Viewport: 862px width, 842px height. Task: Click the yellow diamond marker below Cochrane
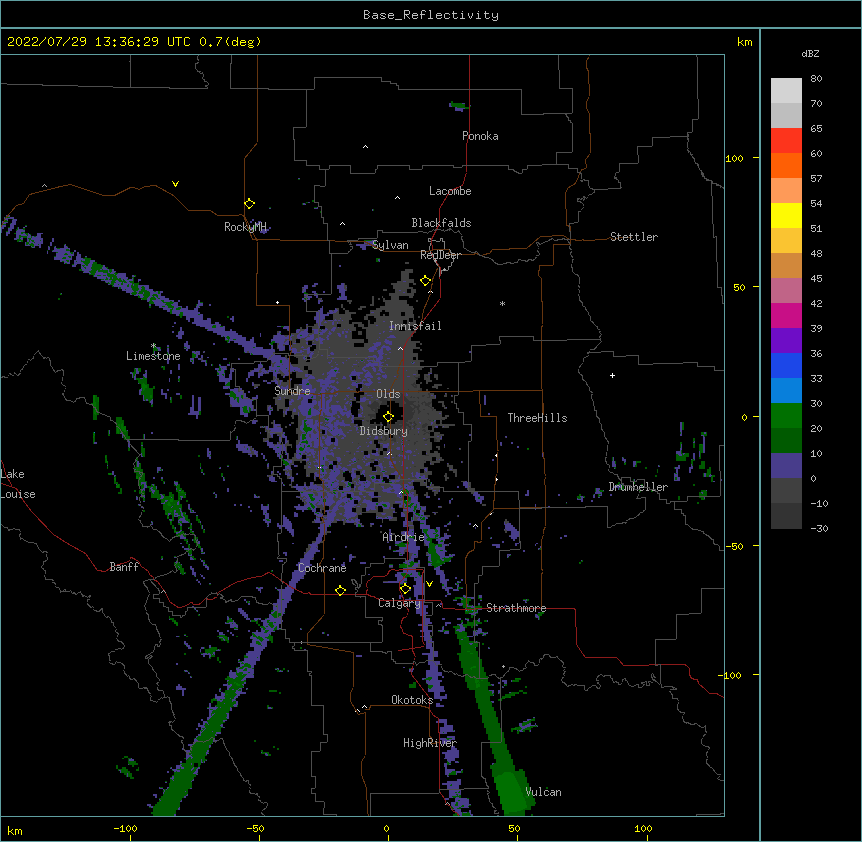[x=340, y=590]
